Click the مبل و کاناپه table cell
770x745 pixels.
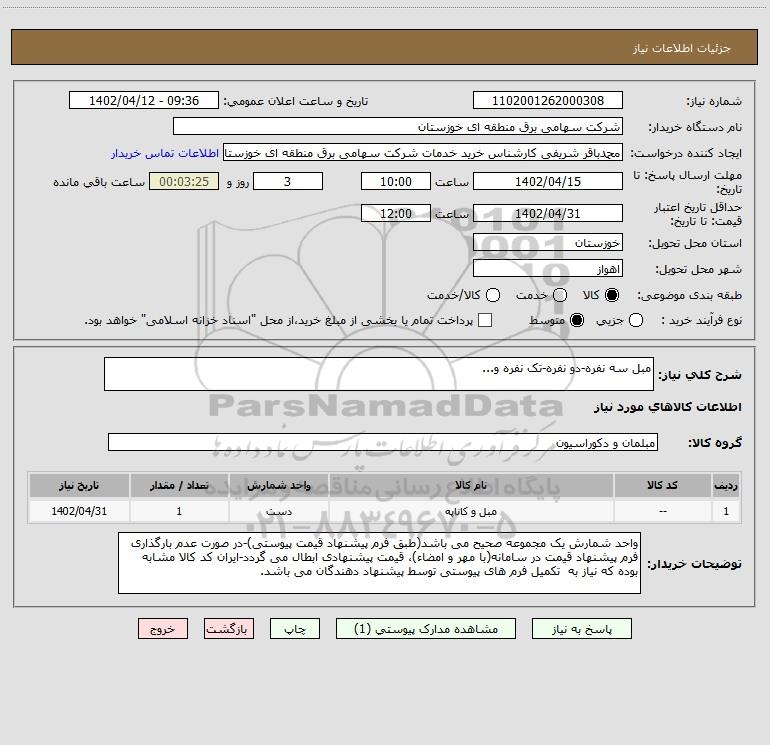coord(470,511)
